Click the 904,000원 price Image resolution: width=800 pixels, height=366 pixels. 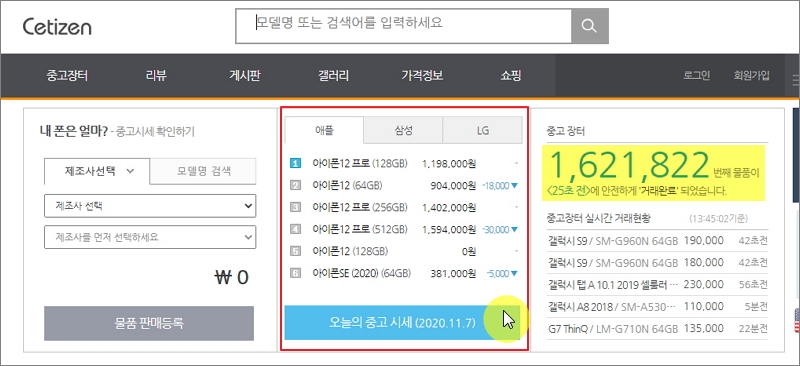(x=454, y=186)
